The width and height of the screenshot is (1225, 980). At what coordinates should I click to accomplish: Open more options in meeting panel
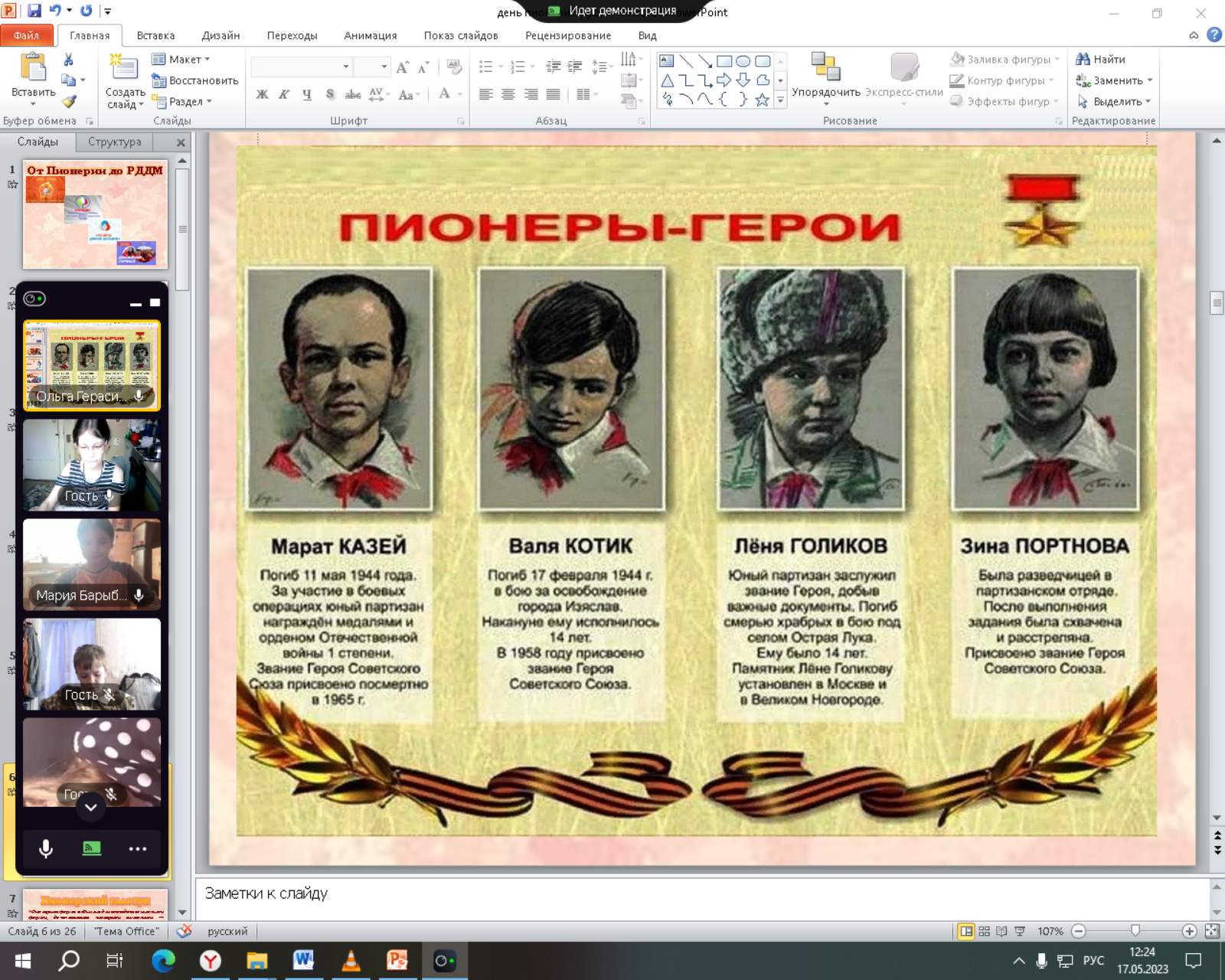click(x=138, y=848)
